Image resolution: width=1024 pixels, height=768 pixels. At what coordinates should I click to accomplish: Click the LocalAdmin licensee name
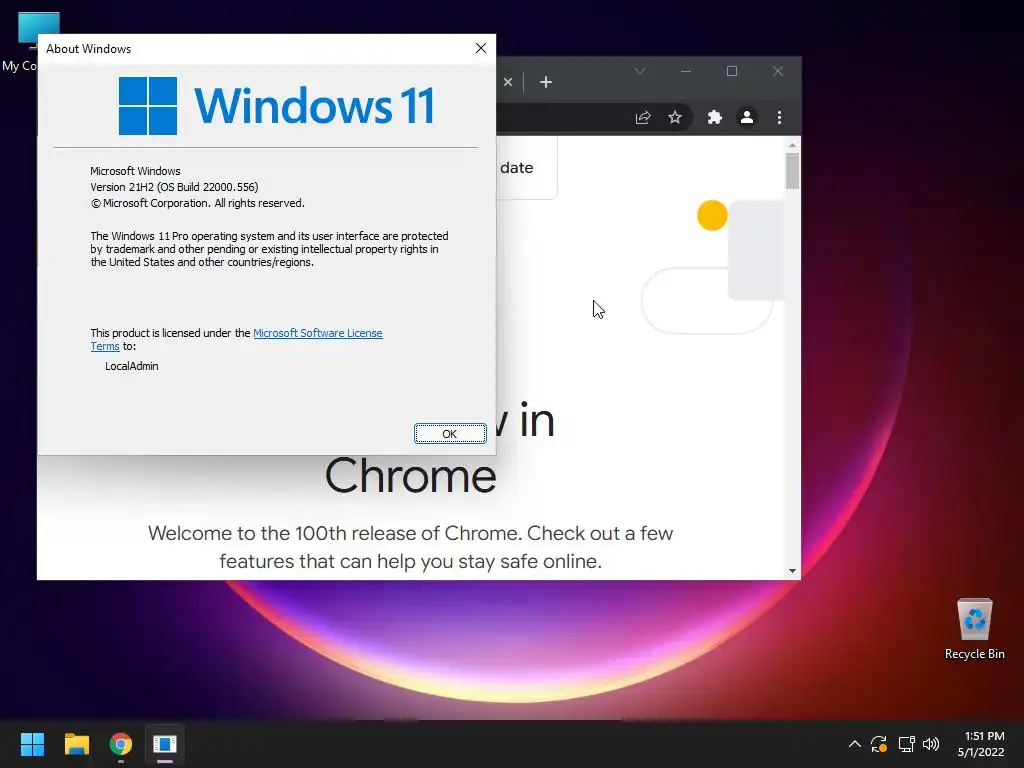[x=131, y=366]
